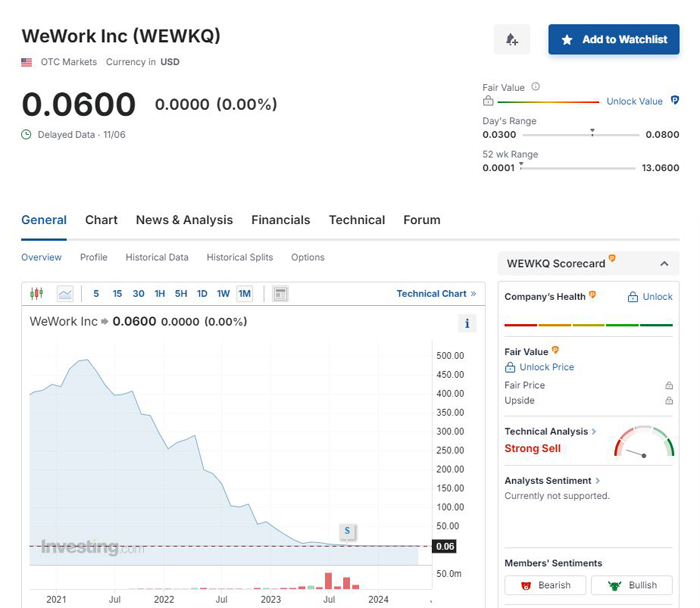Image resolution: width=700 pixels, height=608 pixels.
Task: Open the Unlock Value link
Action: tap(634, 101)
